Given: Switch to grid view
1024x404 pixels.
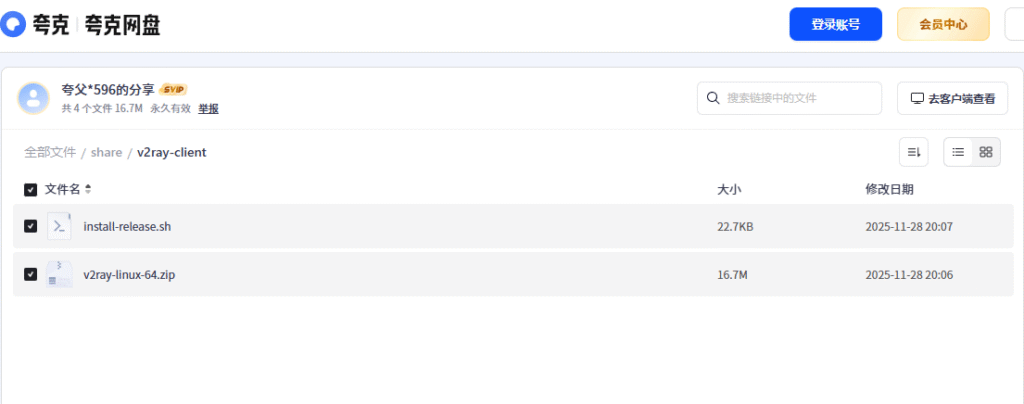Looking at the screenshot, I should 986,152.
